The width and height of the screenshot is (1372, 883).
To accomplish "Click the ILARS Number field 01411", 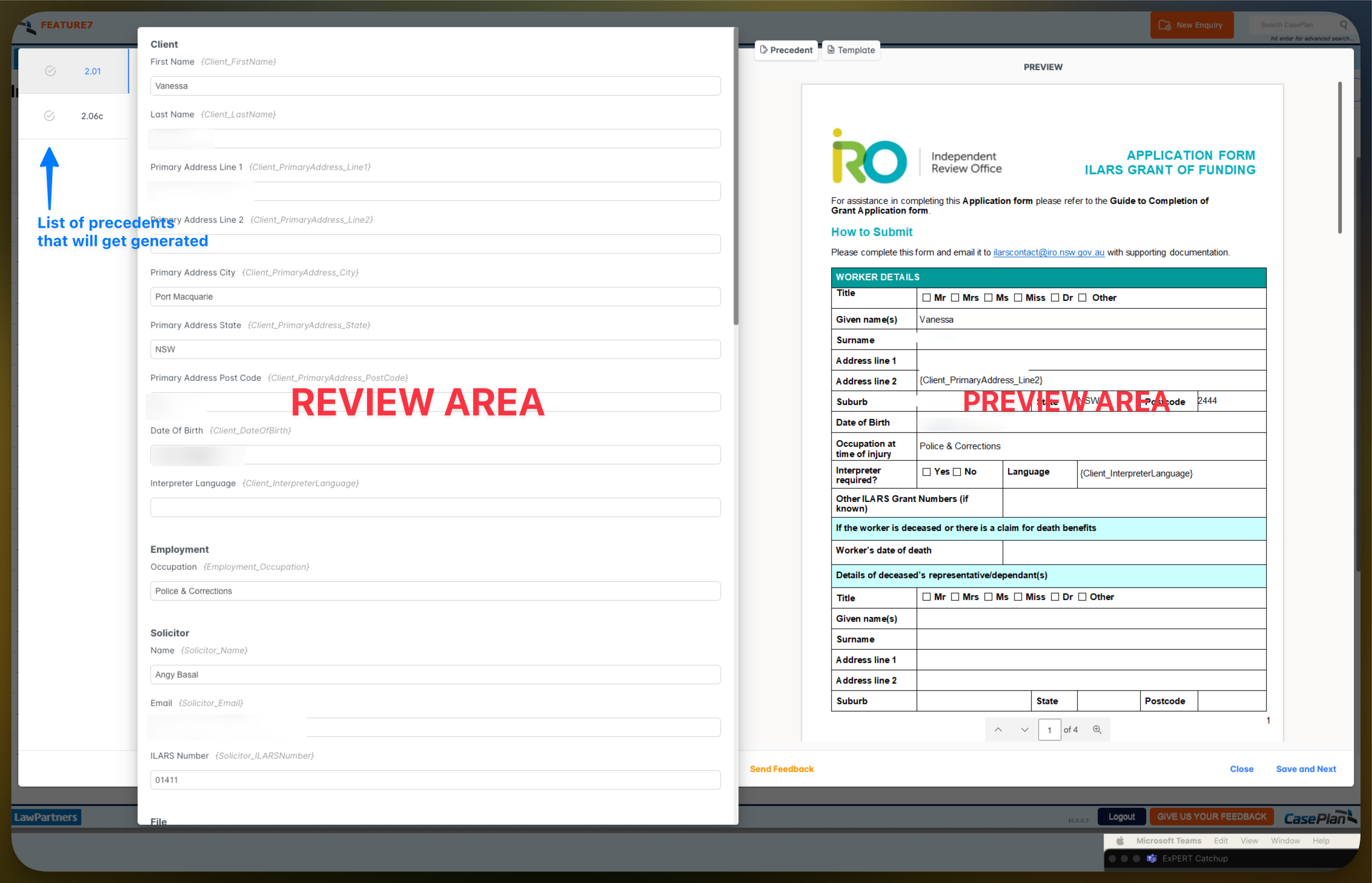I will [x=436, y=780].
